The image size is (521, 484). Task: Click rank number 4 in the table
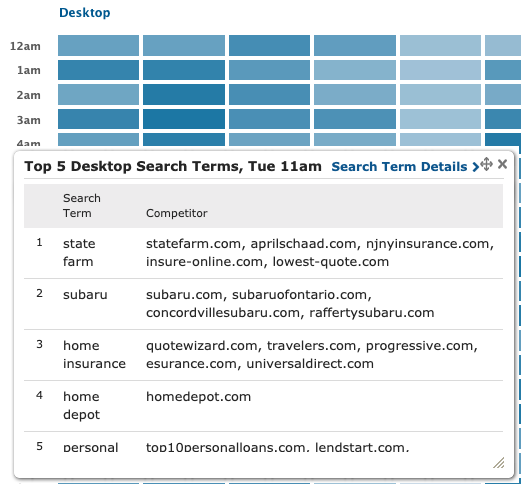pos(39,395)
